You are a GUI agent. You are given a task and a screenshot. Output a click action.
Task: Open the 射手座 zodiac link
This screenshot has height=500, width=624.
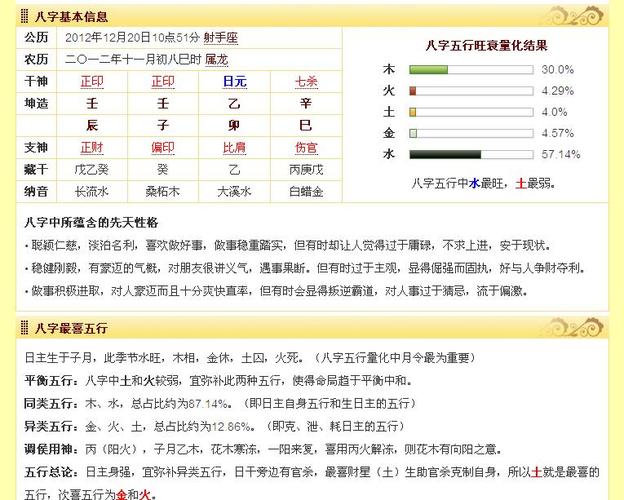220,38
